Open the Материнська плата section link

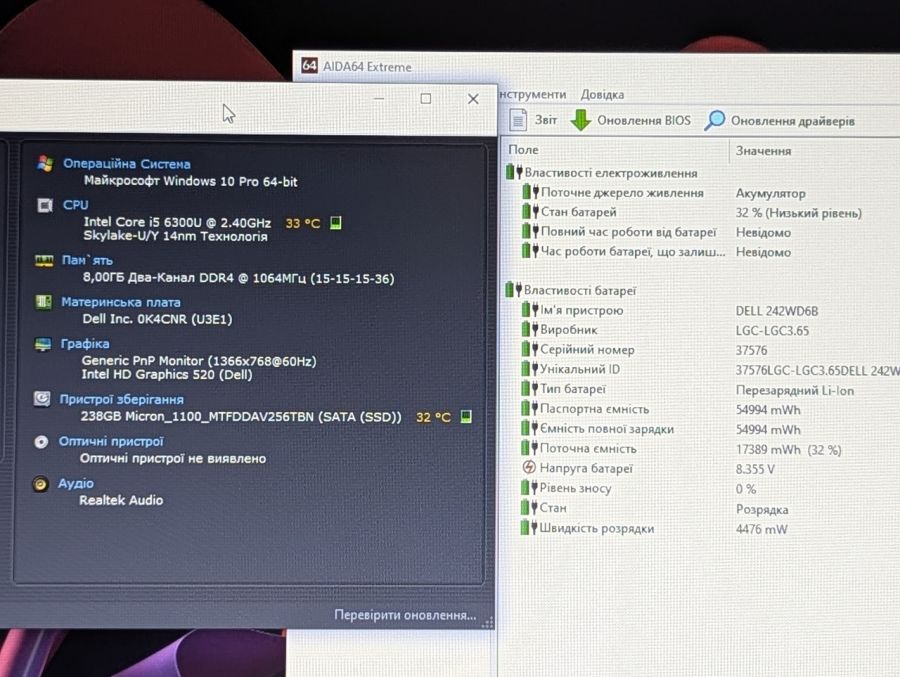121,302
